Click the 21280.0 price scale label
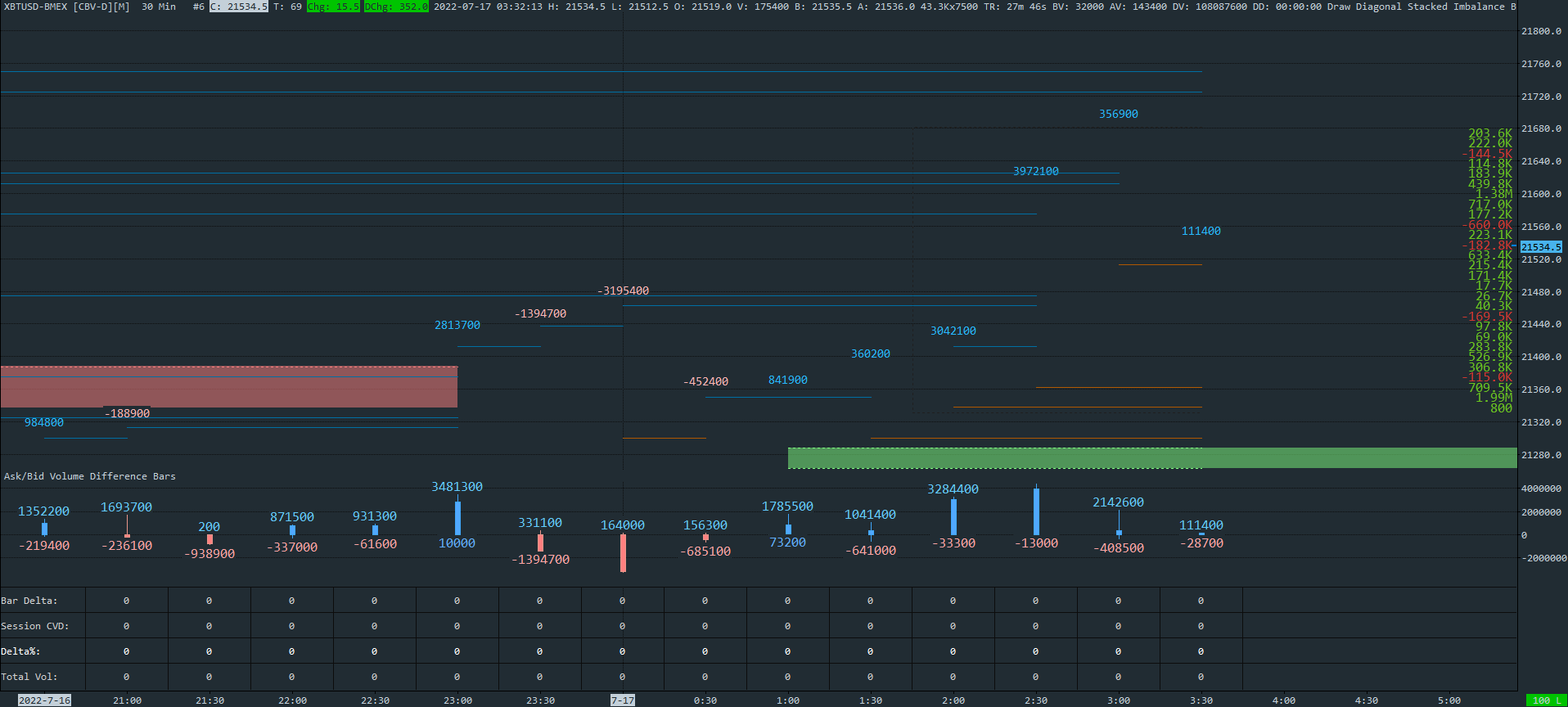The width and height of the screenshot is (1568, 707). click(1541, 455)
